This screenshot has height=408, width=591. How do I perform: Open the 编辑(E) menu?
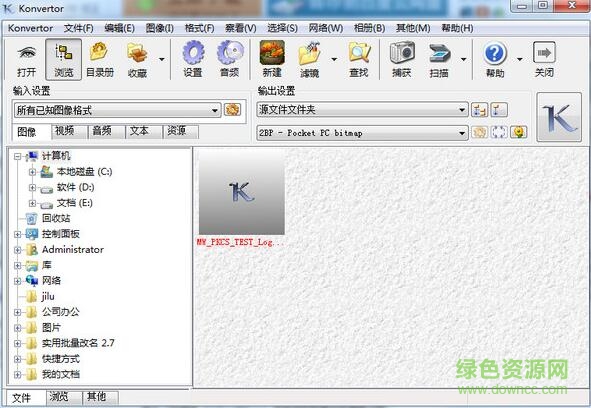pyautogui.click(x=119, y=28)
